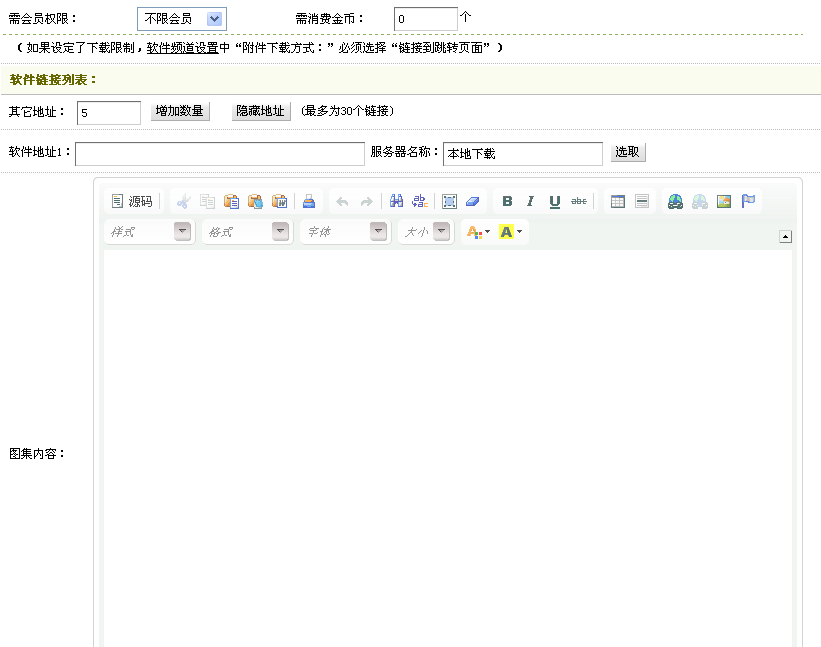This screenshot has width=821, height=647.
Task: Open the 软件频道设置 link
Action: (x=182, y=48)
